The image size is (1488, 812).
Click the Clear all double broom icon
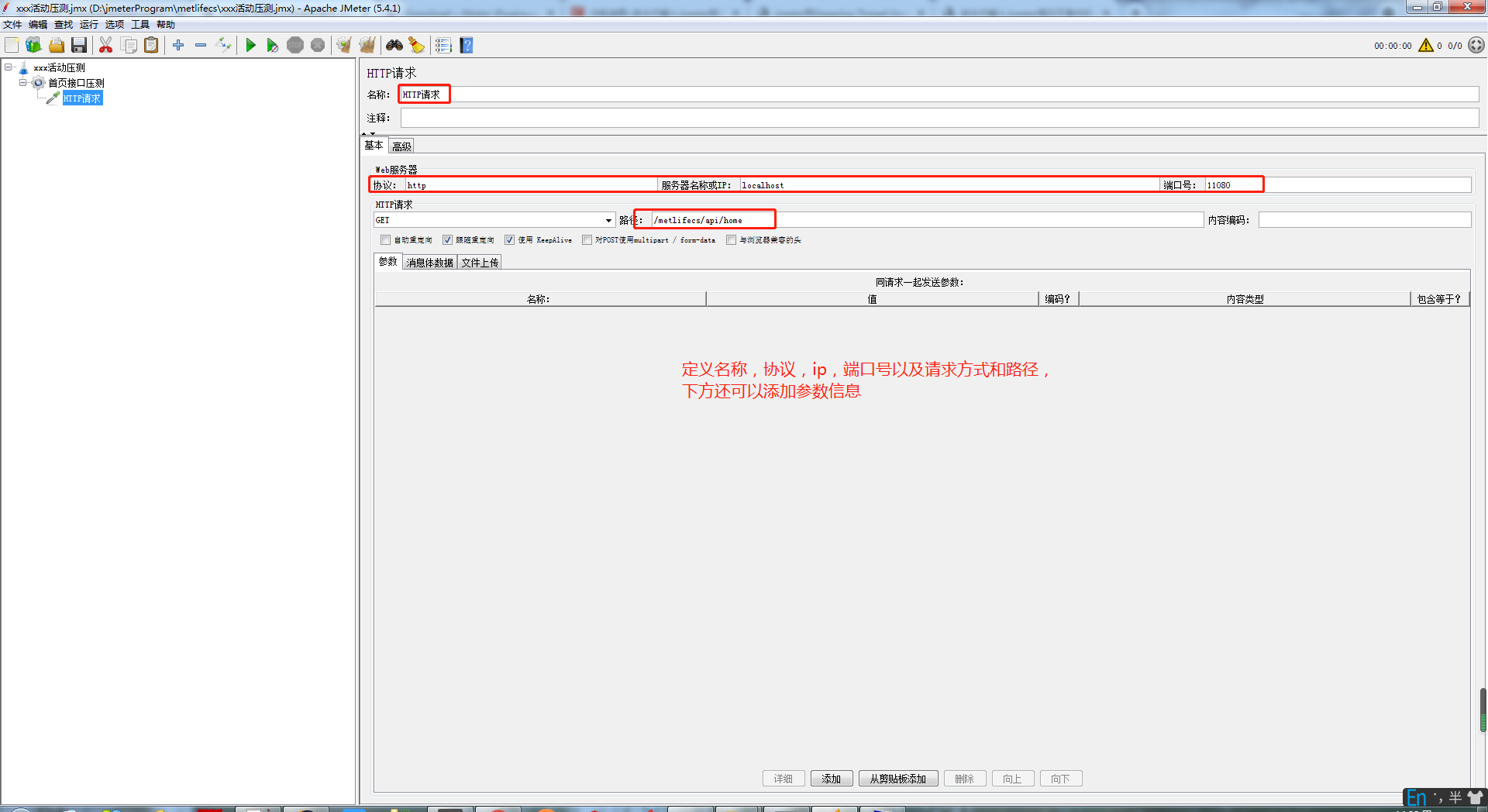coord(367,46)
